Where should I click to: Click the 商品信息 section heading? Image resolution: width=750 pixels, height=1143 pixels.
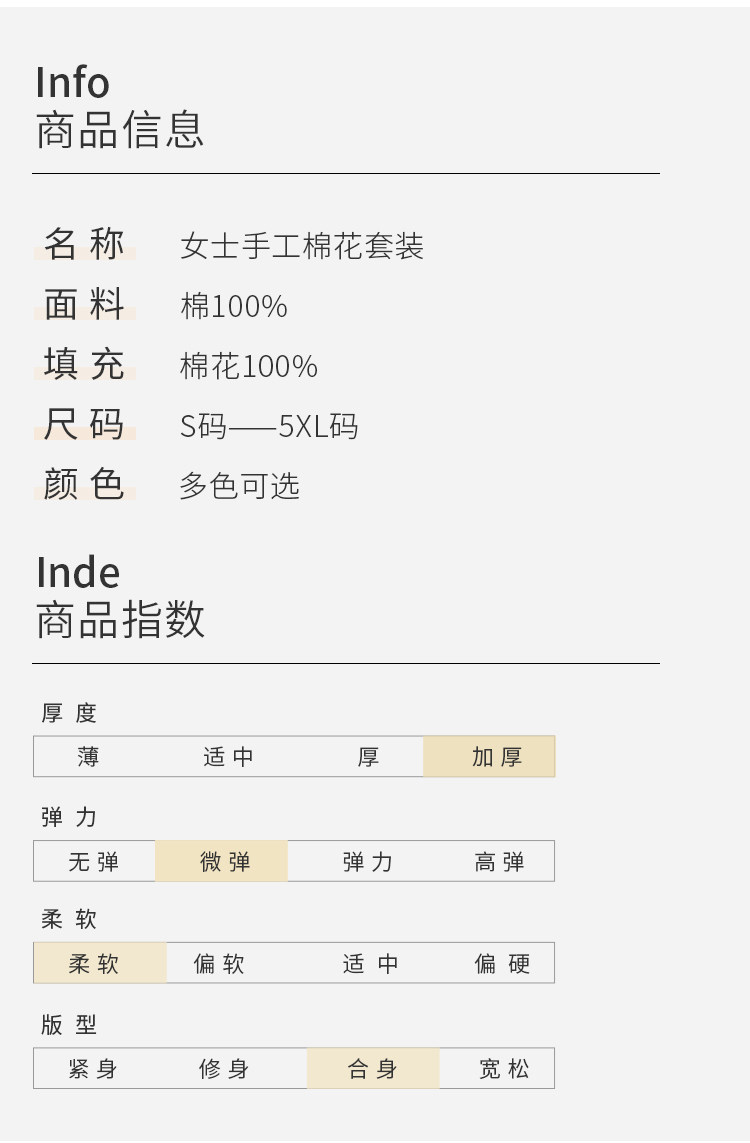point(120,130)
